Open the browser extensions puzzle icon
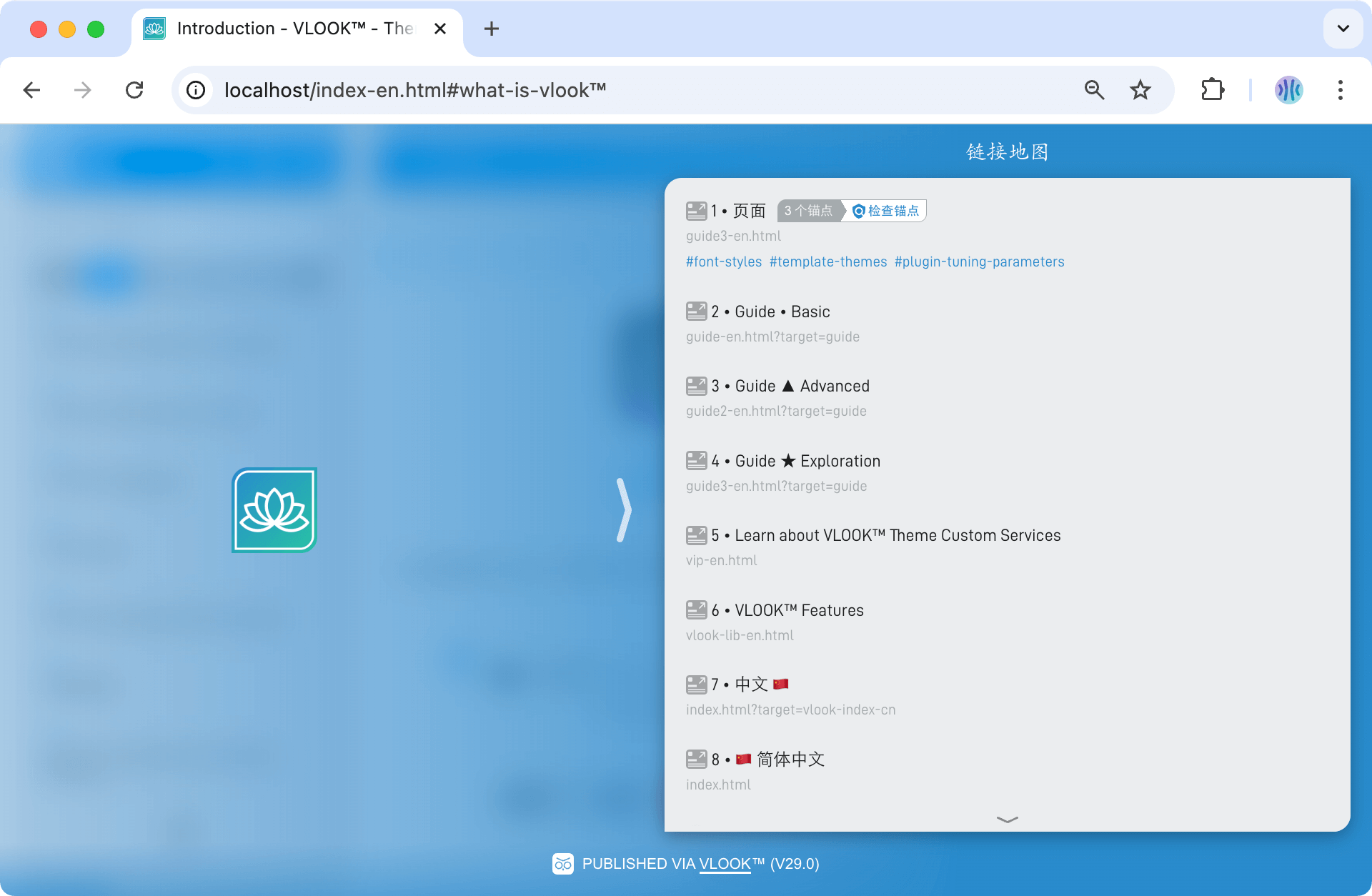This screenshot has width=1372, height=896. pyautogui.click(x=1213, y=90)
